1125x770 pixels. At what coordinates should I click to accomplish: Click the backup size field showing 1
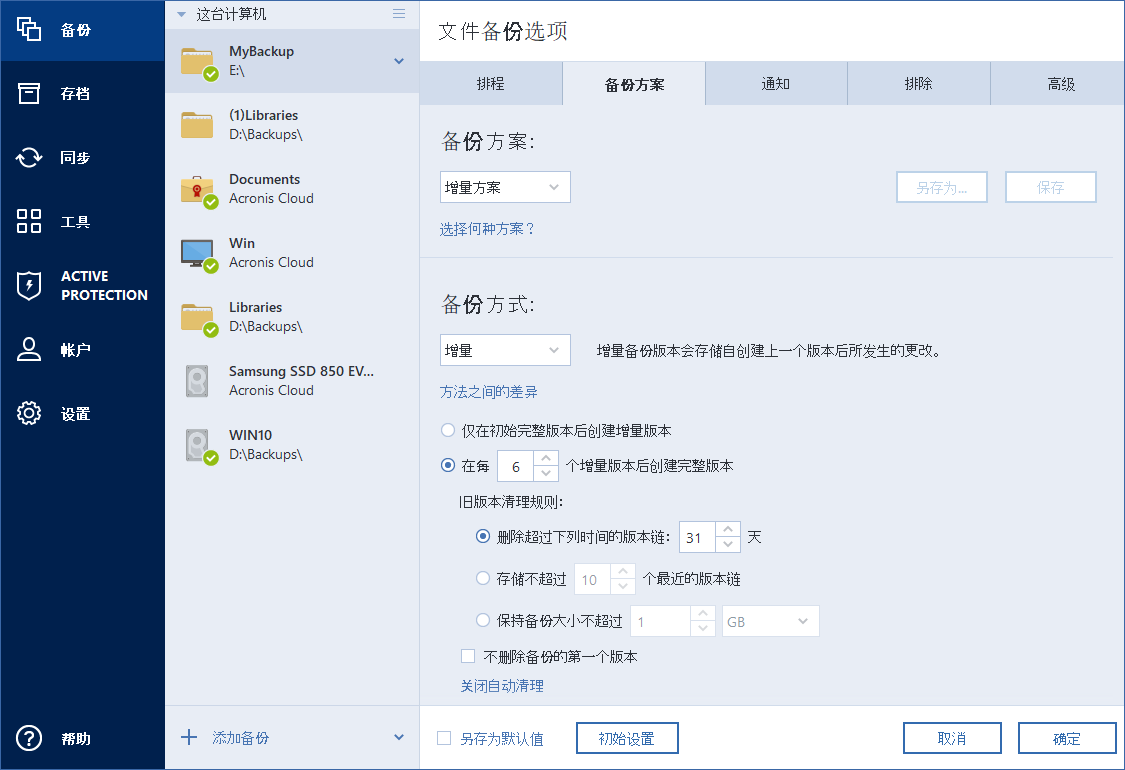[x=661, y=621]
